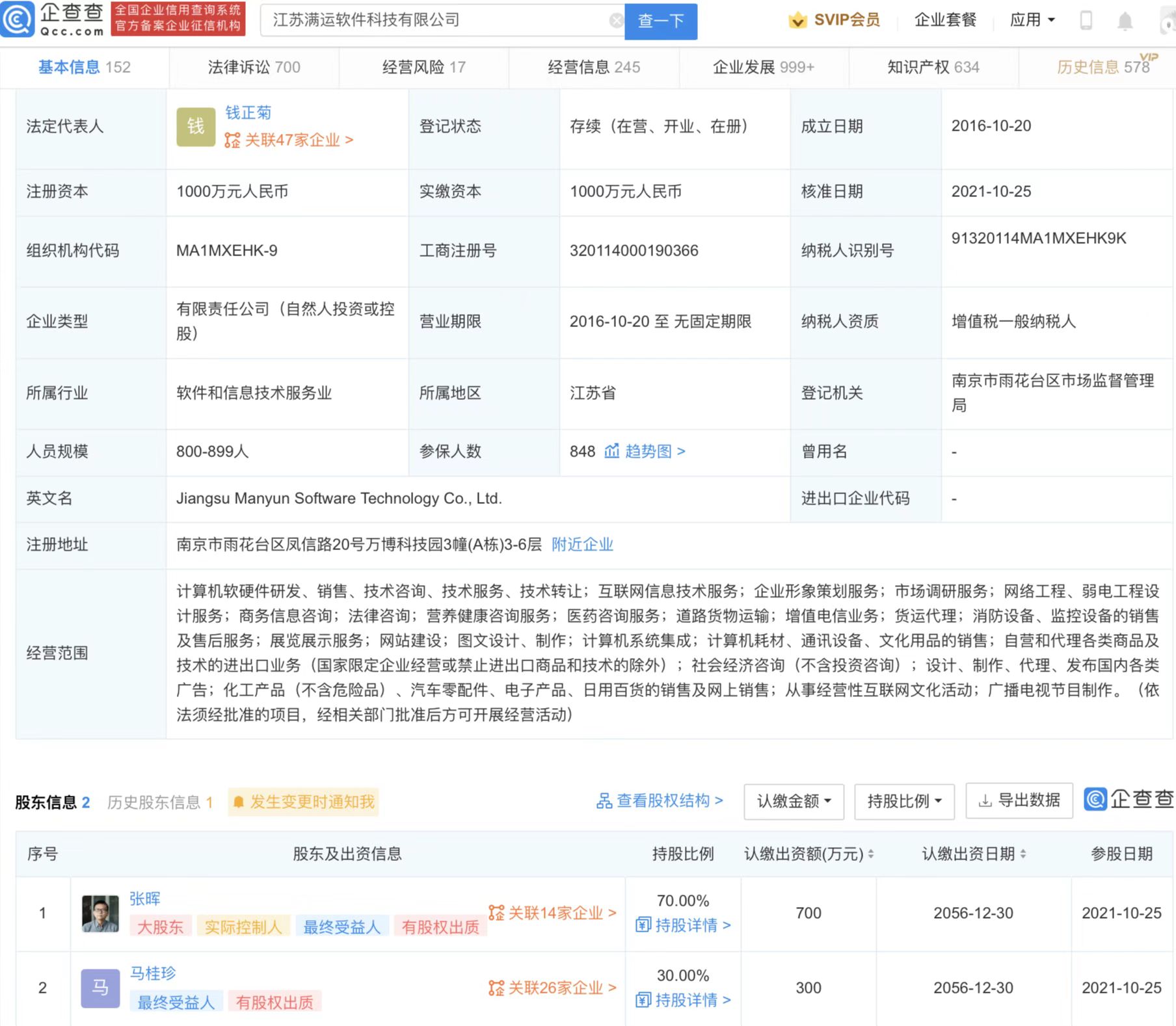
Task: Switch to 基本信息 tab
Action: [x=85, y=67]
